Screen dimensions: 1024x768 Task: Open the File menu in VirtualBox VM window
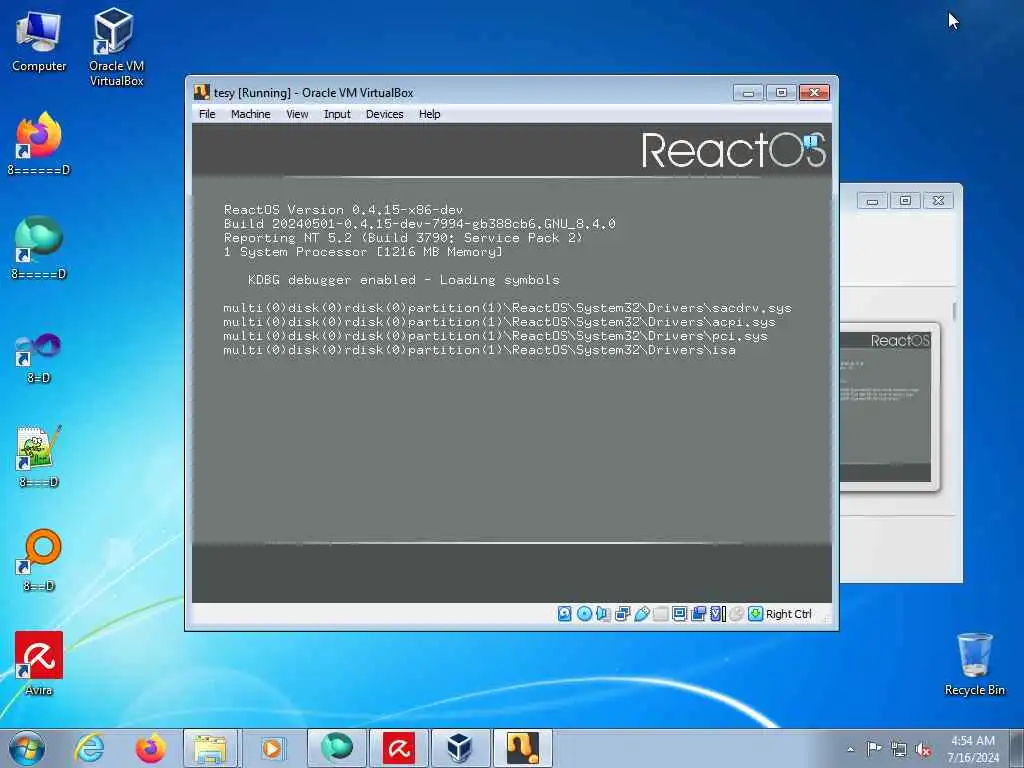207,114
